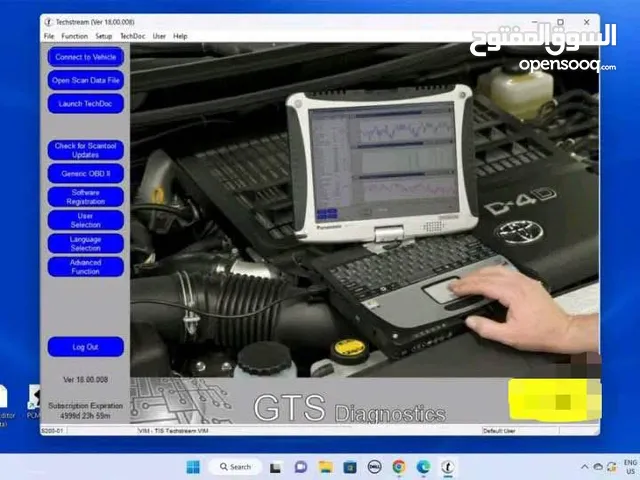Open User Selection
Image resolution: width=640 pixels, height=480 pixels.
tap(86, 220)
